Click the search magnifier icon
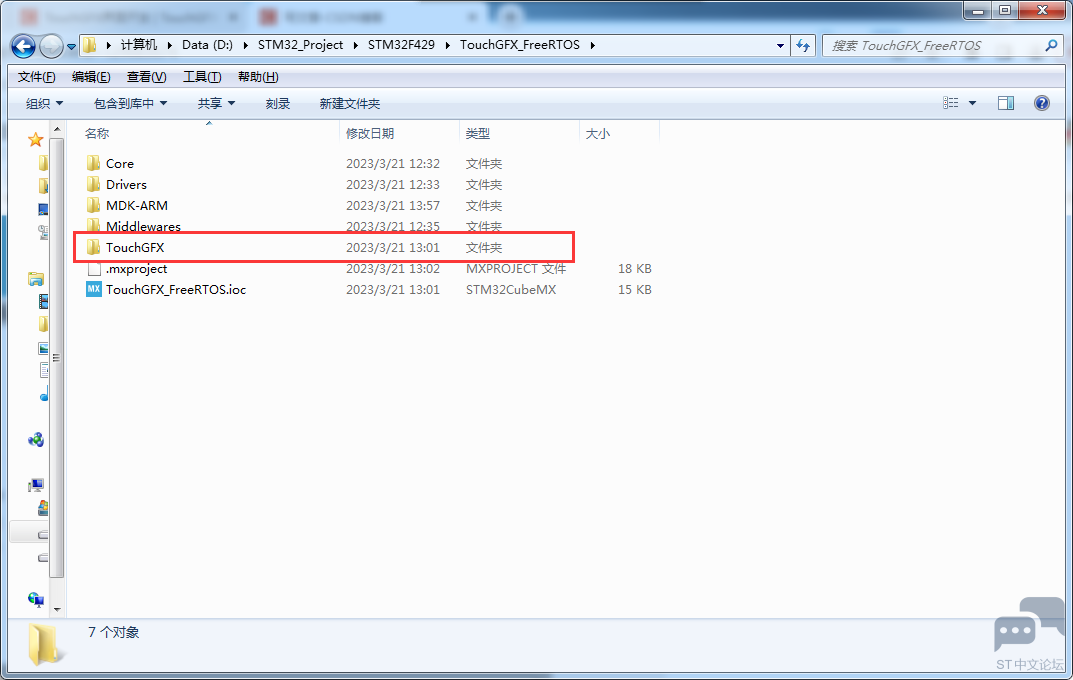The height and width of the screenshot is (680, 1073). coord(1051,45)
